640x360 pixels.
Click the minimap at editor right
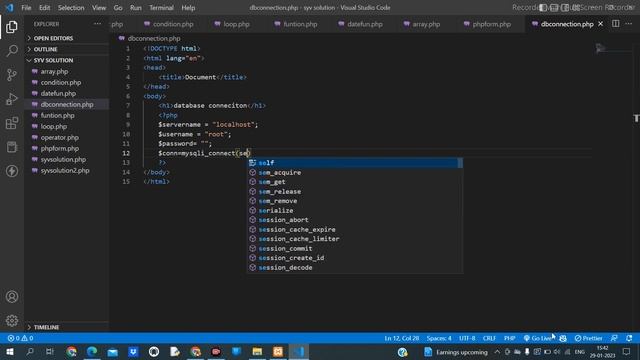(612, 49)
